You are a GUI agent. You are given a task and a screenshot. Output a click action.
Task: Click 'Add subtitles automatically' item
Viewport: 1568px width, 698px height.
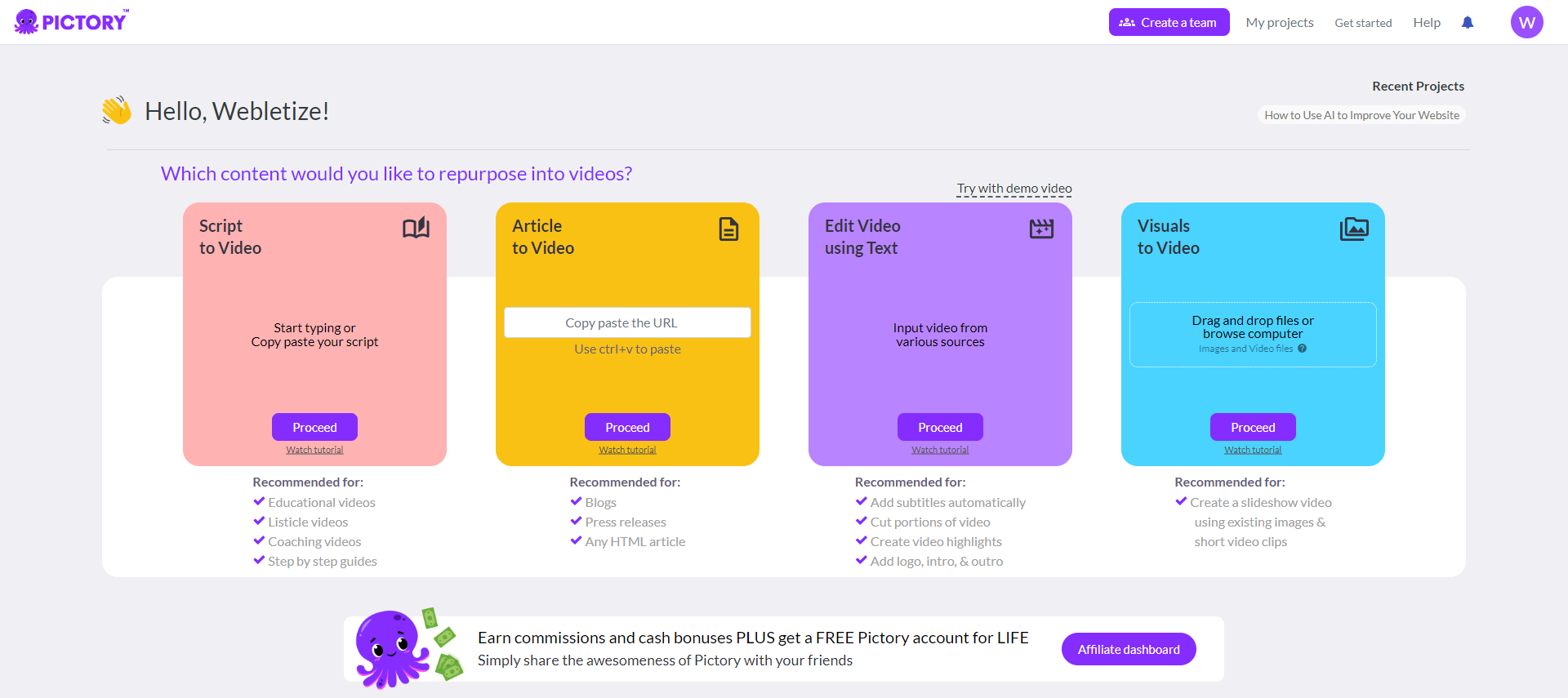click(x=948, y=503)
